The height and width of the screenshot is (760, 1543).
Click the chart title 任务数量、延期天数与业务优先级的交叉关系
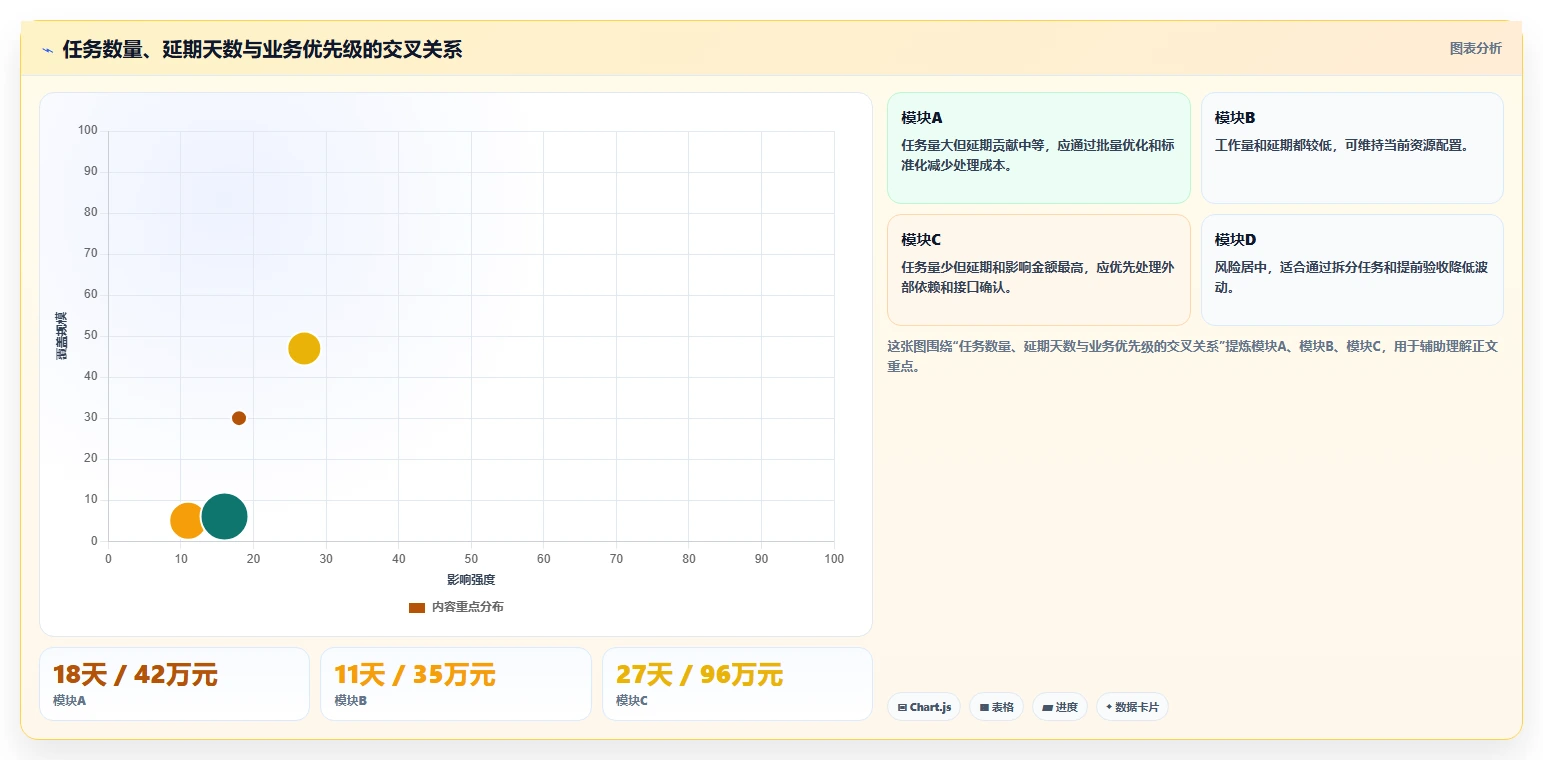pos(262,50)
